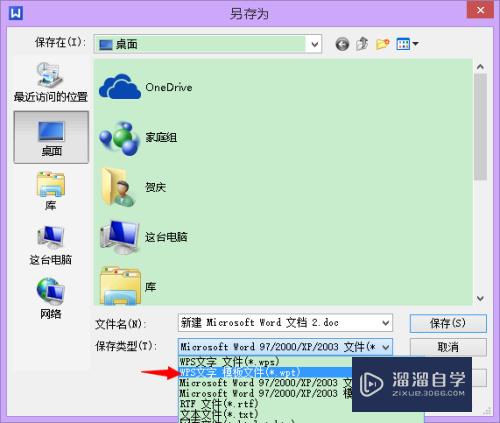Close the 另存为 dialog
This screenshot has width=500, height=423.
(480, 10)
